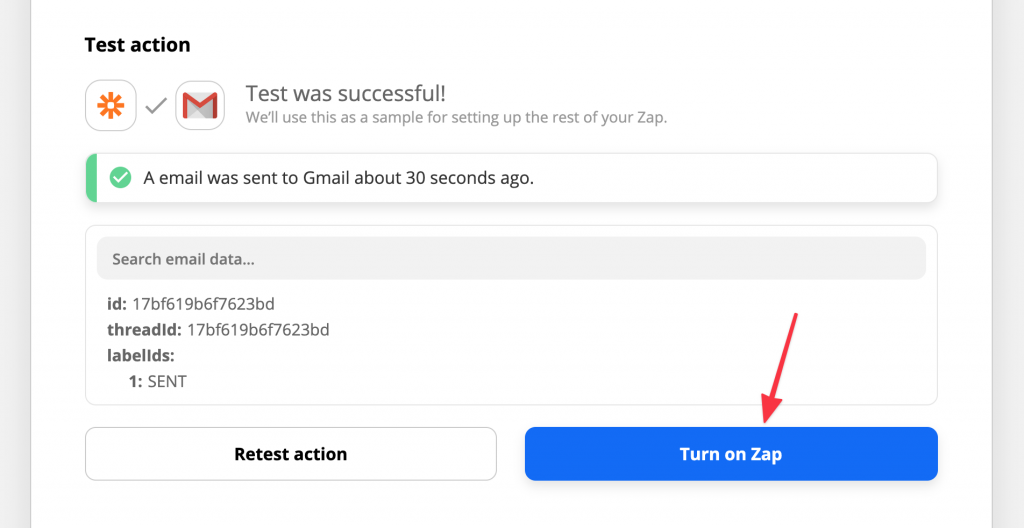Screen dimensions: 1024x528
Task: Click the threadId value text
Action: [x=258, y=329]
